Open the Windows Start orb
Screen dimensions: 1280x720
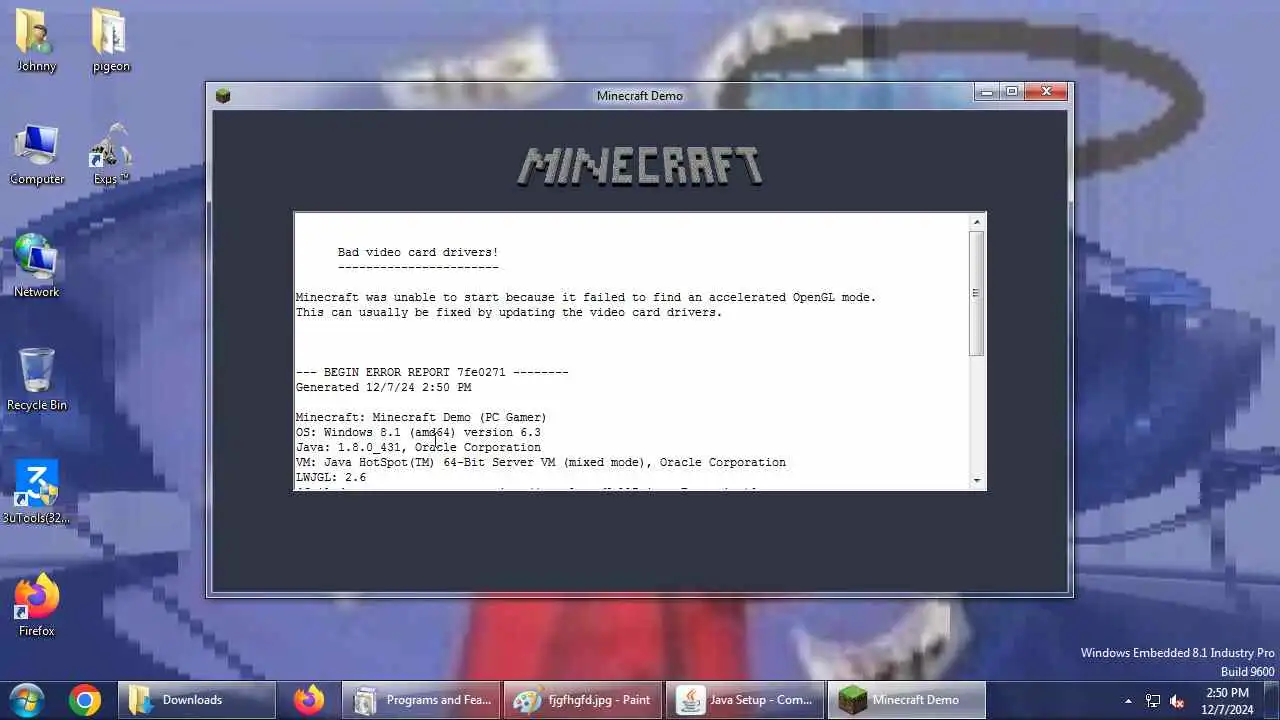pos(28,699)
